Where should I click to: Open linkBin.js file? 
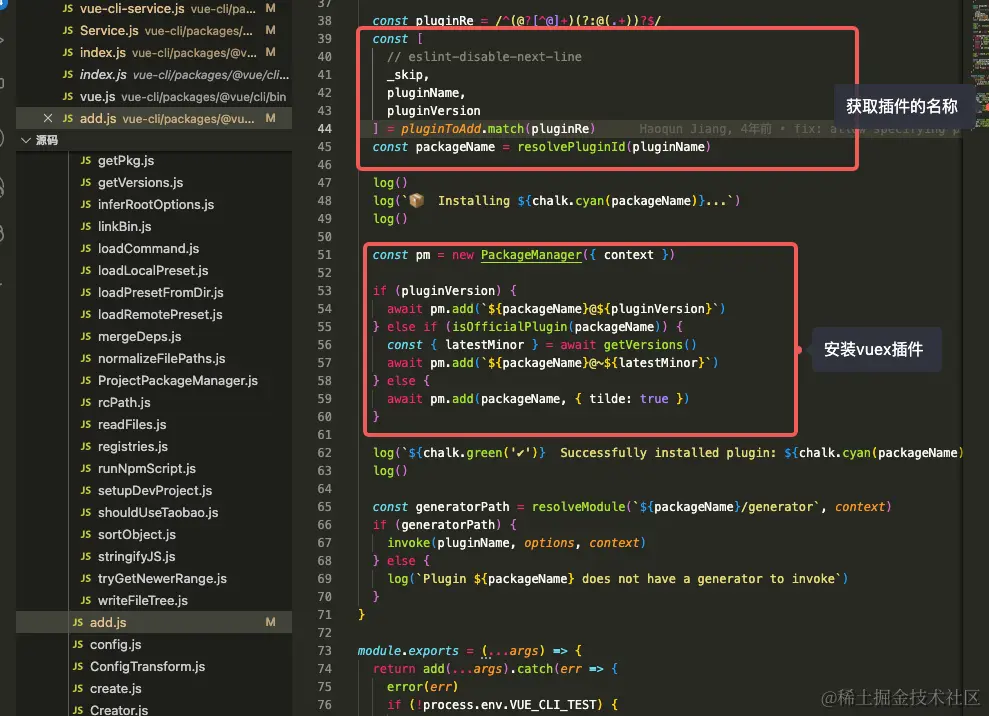pyautogui.click(x=124, y=226)
